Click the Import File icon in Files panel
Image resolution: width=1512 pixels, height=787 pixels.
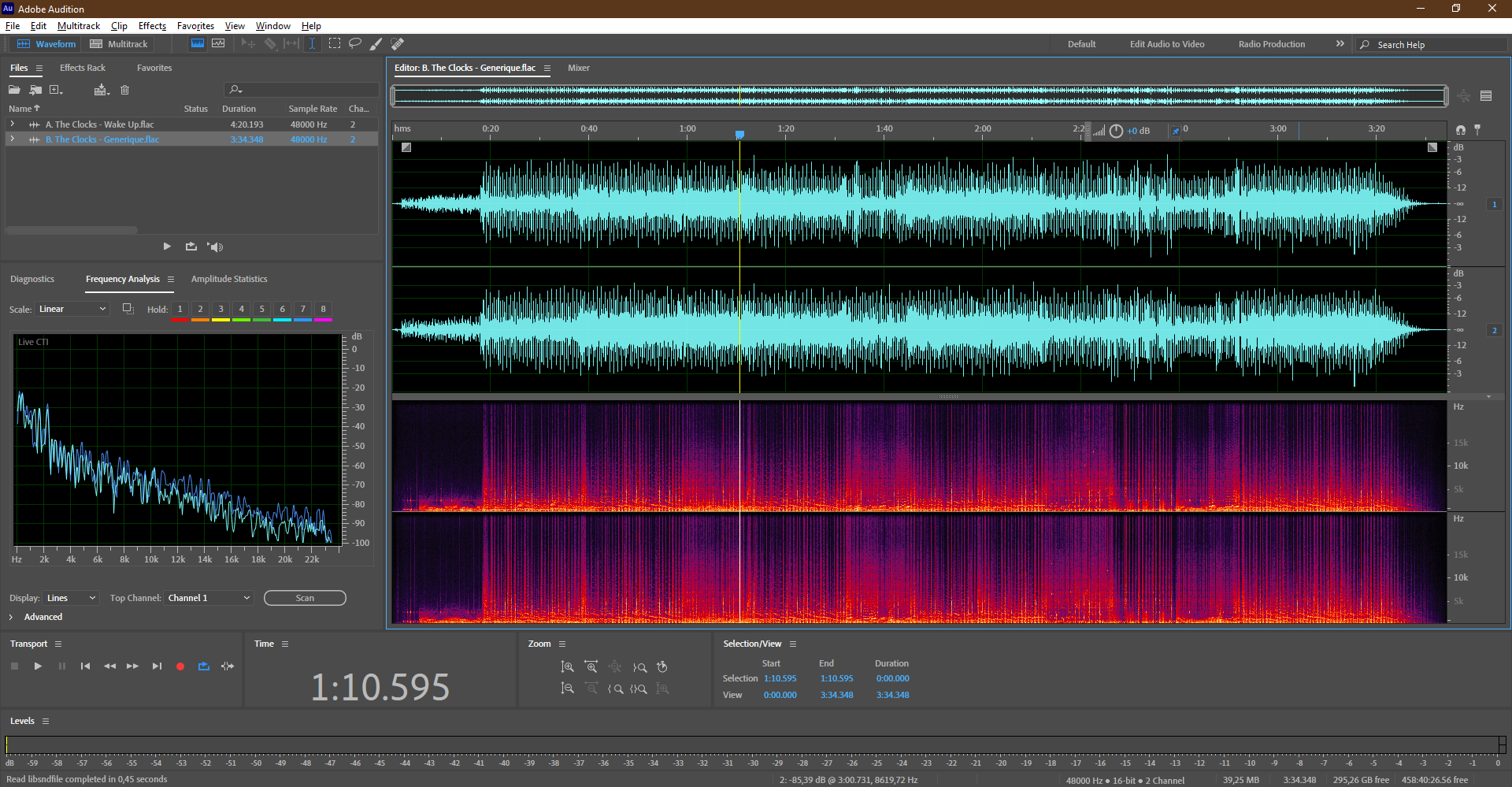coord(35,90)
